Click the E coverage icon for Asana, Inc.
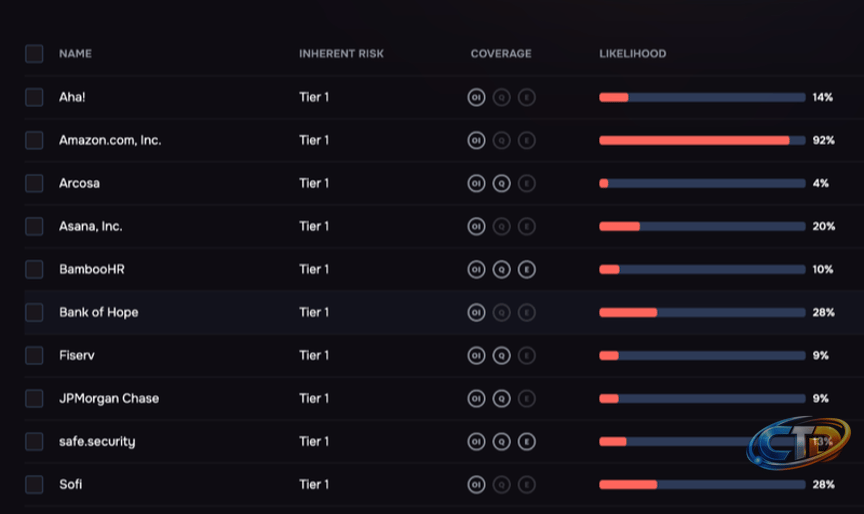The image size is (864, 514). (527, 226)
